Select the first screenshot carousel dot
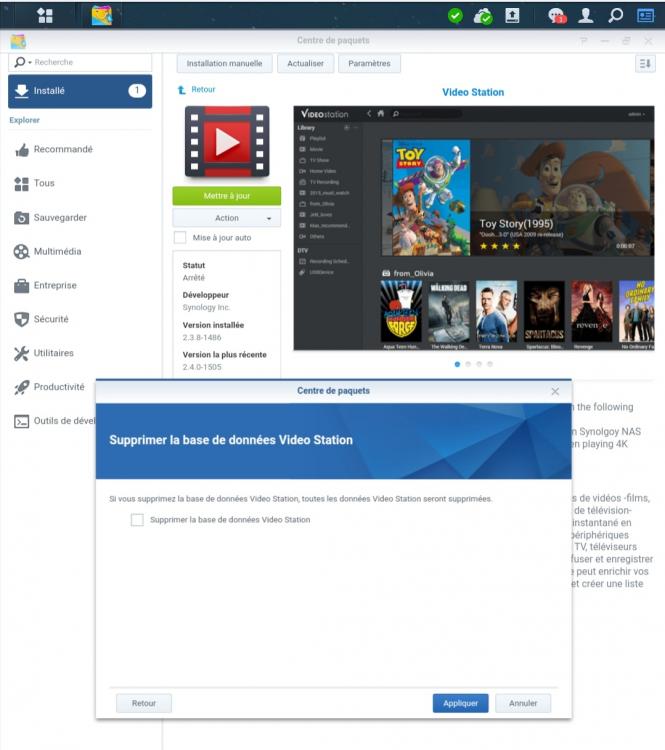This screenshot has width=665, height=750. [x=457, y=364]
